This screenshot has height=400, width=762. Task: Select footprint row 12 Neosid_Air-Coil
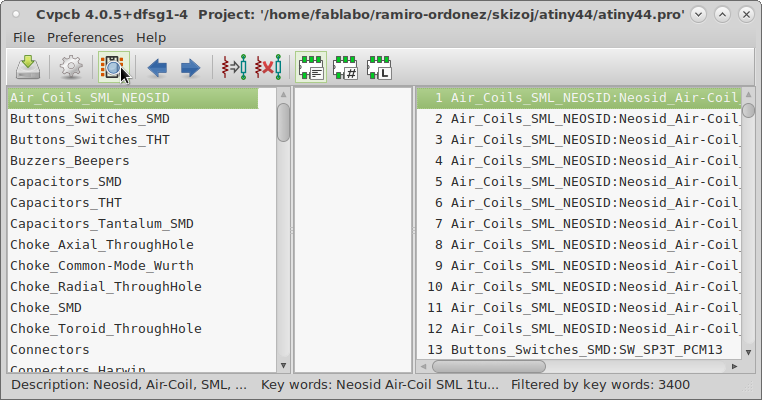[579, 329]
